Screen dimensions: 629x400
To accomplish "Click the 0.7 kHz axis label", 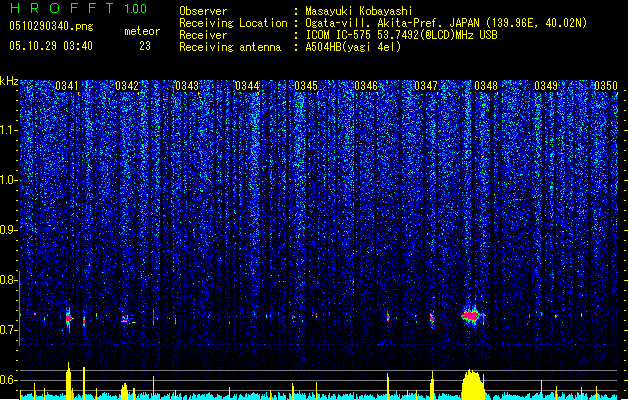I will [x=8, y=330].
